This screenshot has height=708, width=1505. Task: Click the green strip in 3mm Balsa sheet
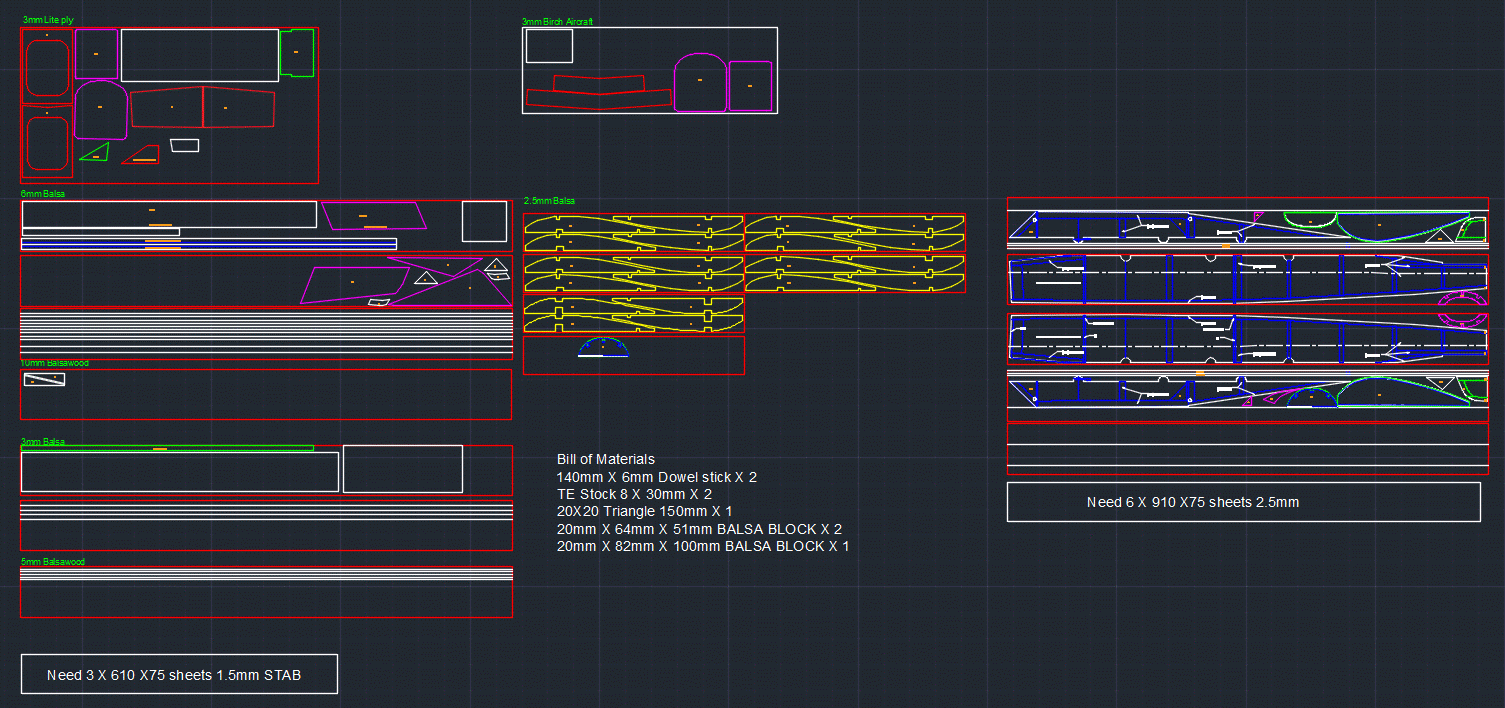click(x=166, y=448)
